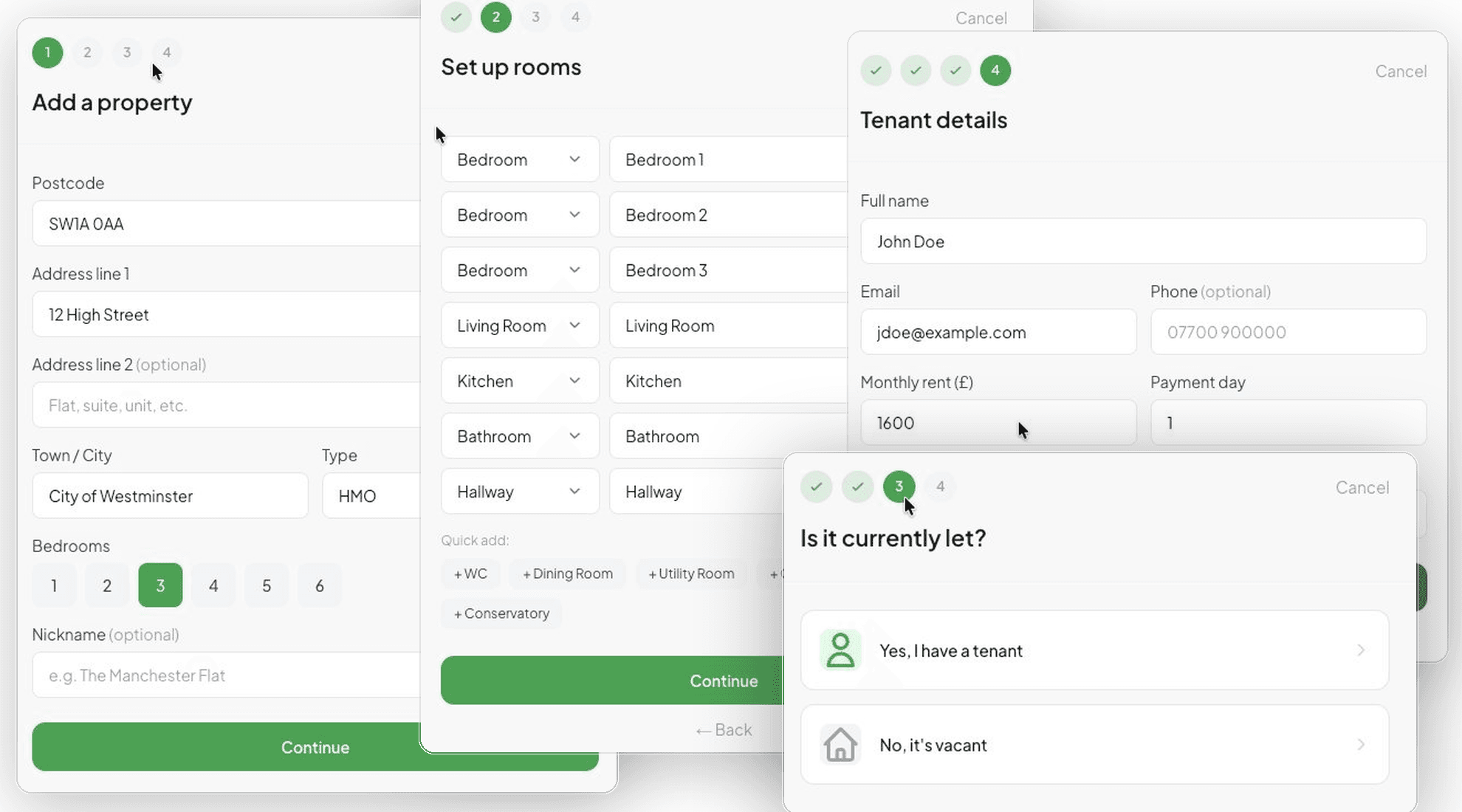The height and width of the screenshot is (812, 1462).
Task: Open the Kitchen type dropdown
Action: [520, 381]
